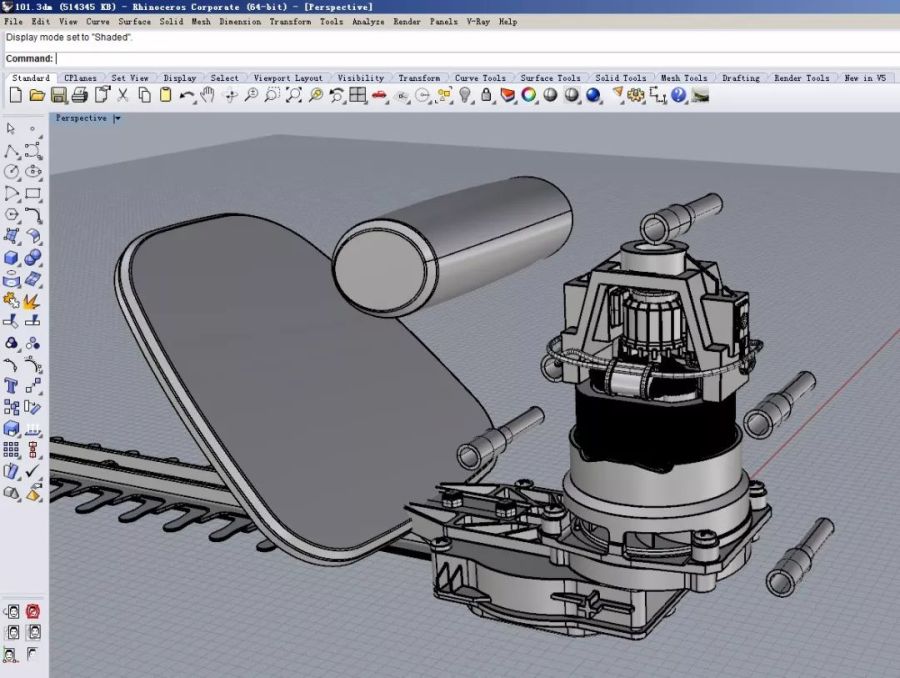Viewport: 900px width, 678px height.
Task: Select the Box solid tool
Action: [x=11, y=258]
